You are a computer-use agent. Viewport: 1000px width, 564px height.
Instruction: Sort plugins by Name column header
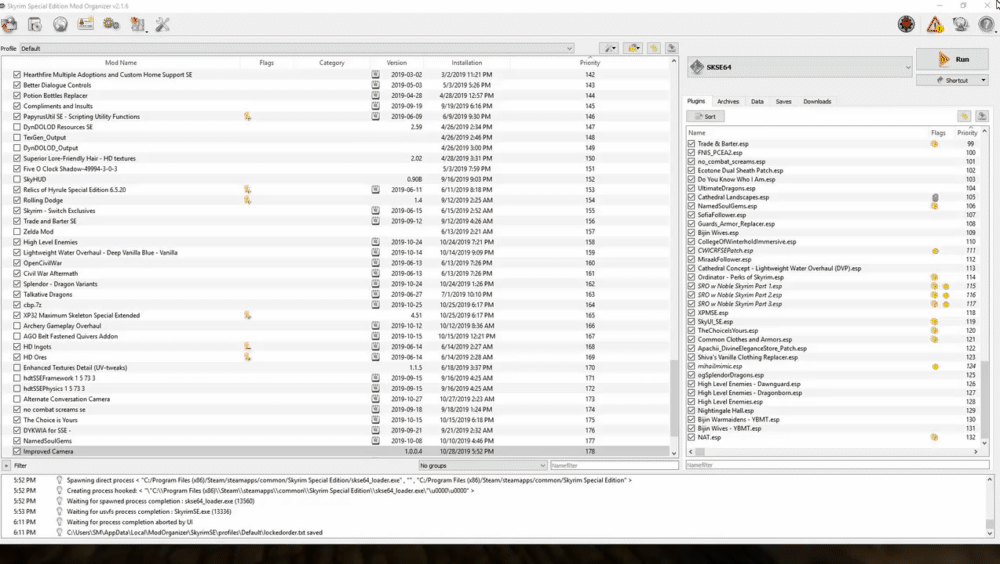807,133
